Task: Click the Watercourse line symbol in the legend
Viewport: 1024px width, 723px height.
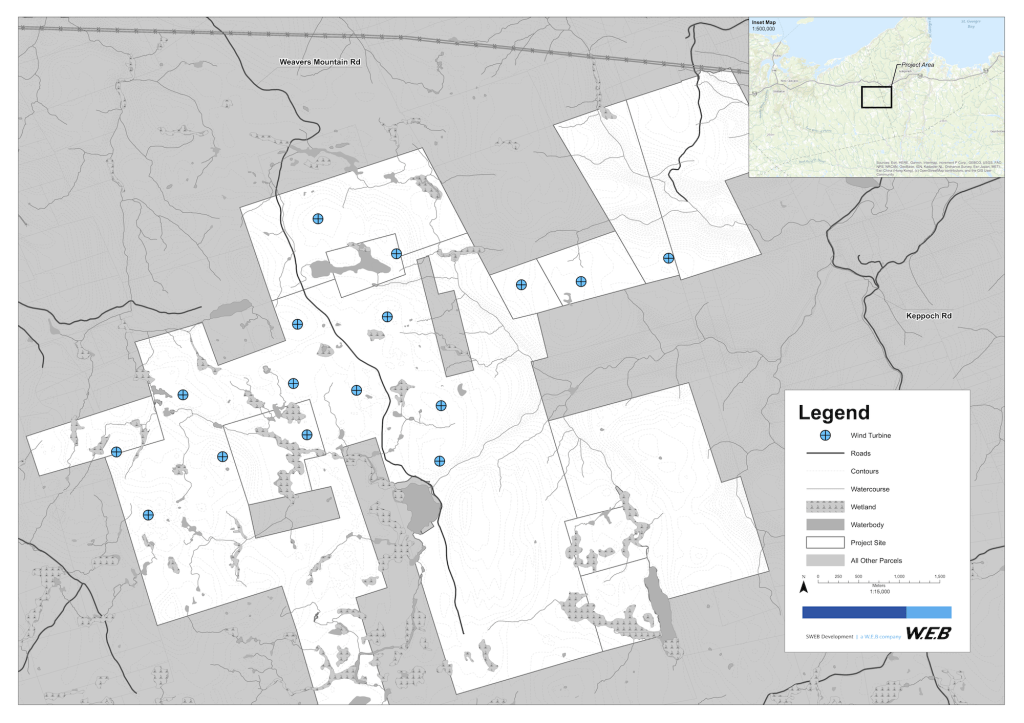Action: click(x=825, y=489)
